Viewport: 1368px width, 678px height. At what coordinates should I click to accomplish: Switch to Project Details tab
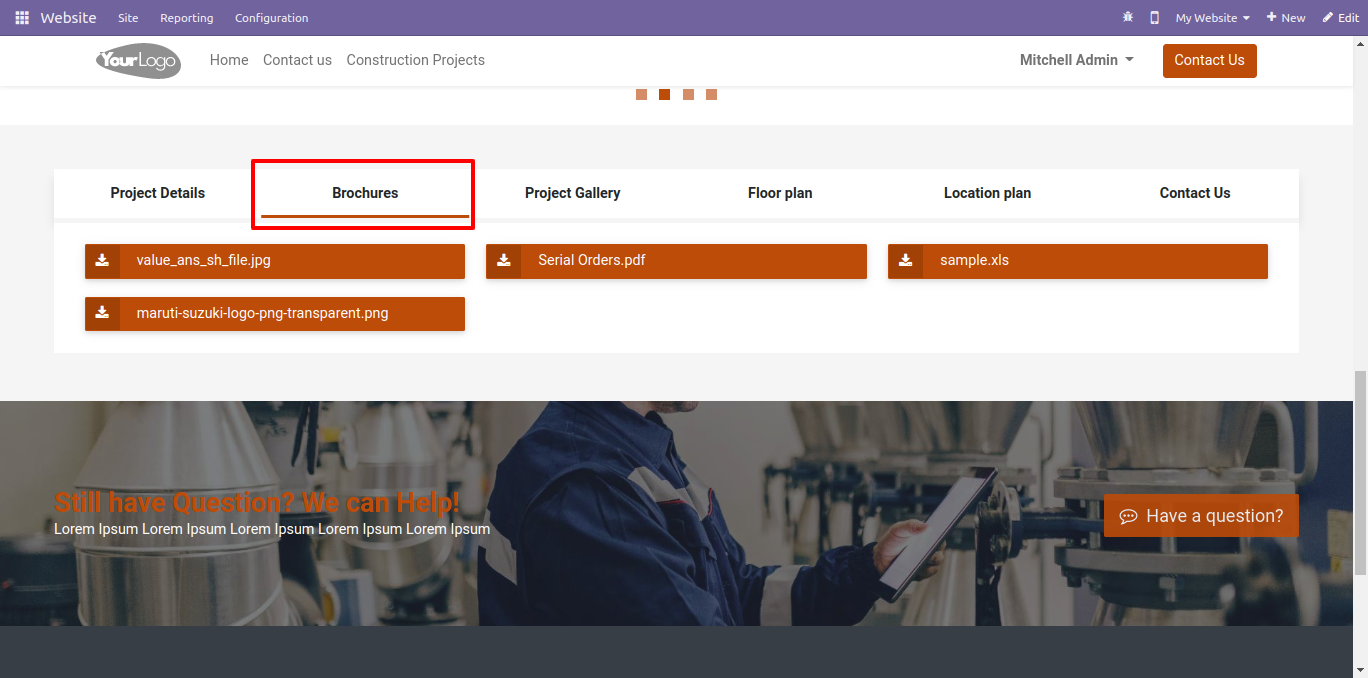(x=158, y=193)
